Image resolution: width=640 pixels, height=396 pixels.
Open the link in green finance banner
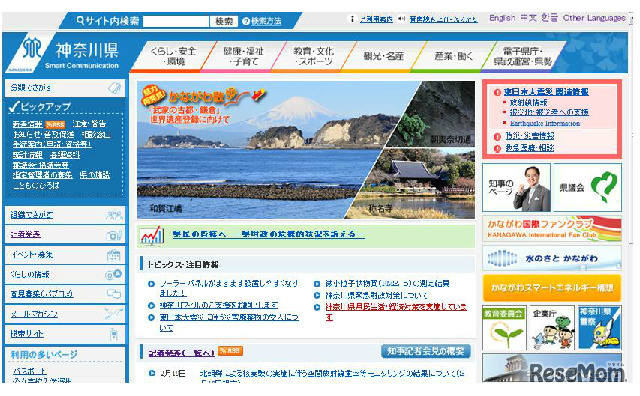[x=268, y=234]
